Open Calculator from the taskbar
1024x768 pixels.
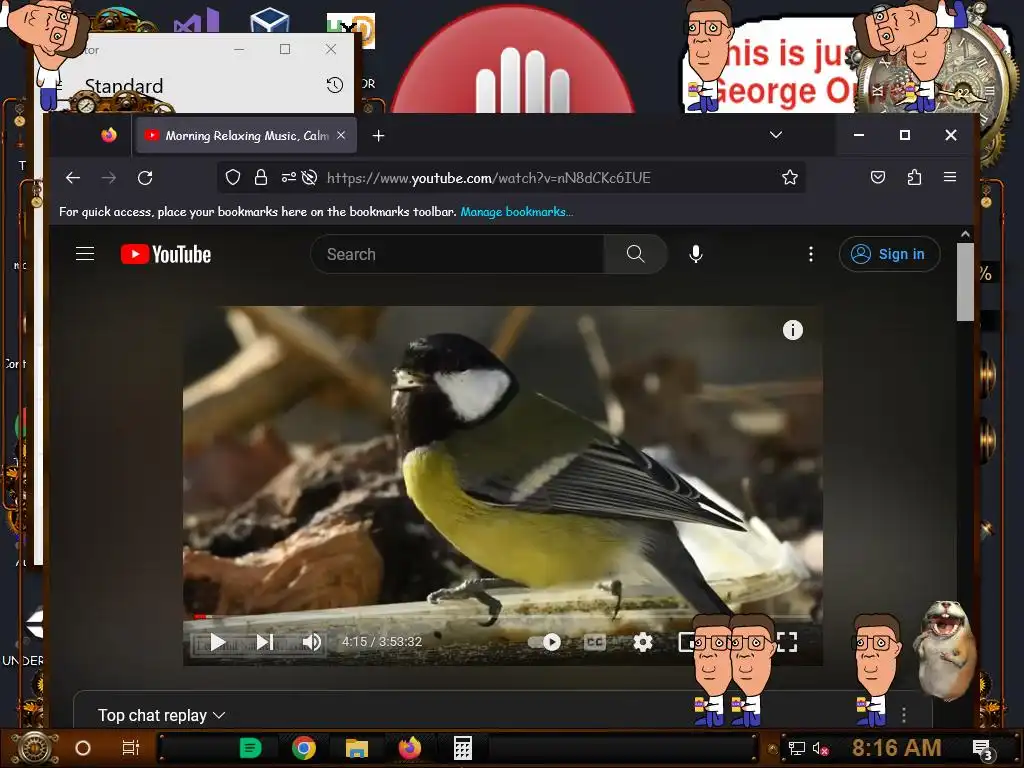[463, 748]
